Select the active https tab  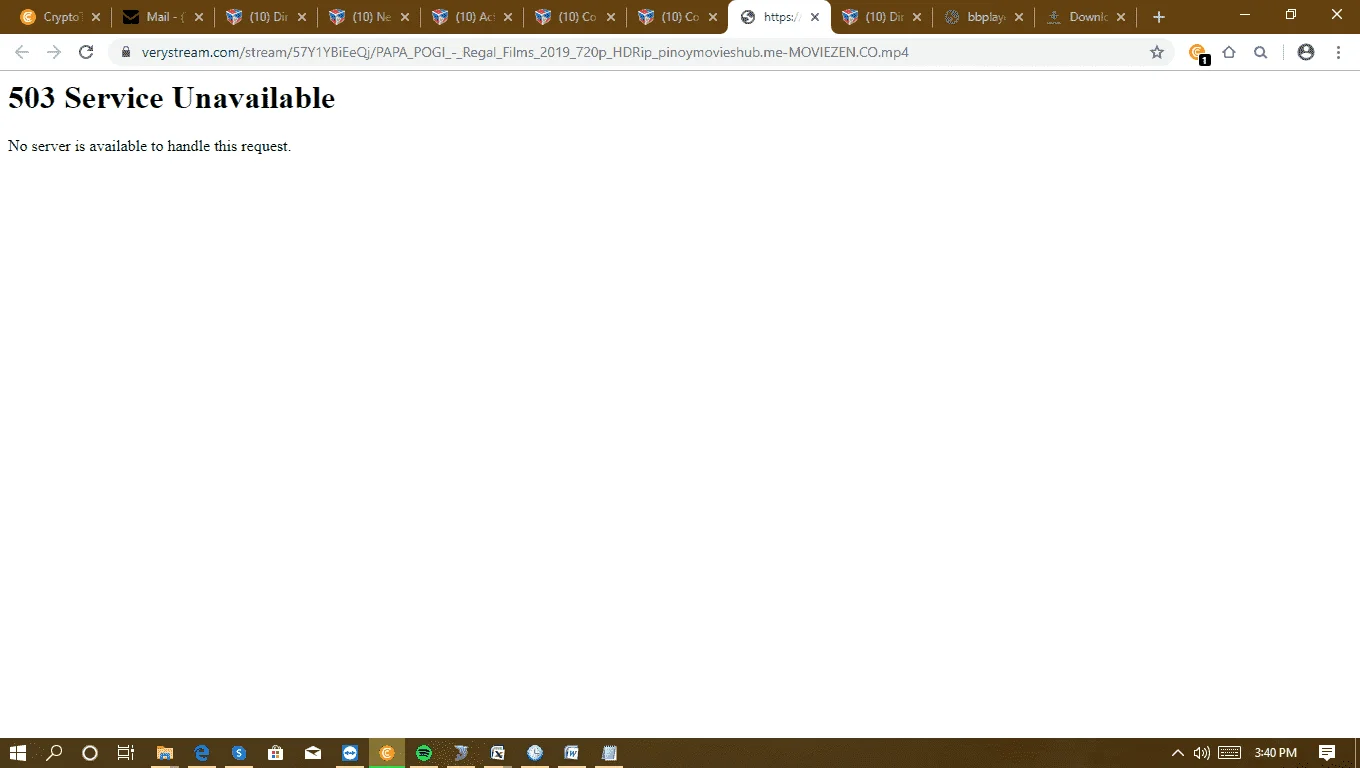[781, 17]
